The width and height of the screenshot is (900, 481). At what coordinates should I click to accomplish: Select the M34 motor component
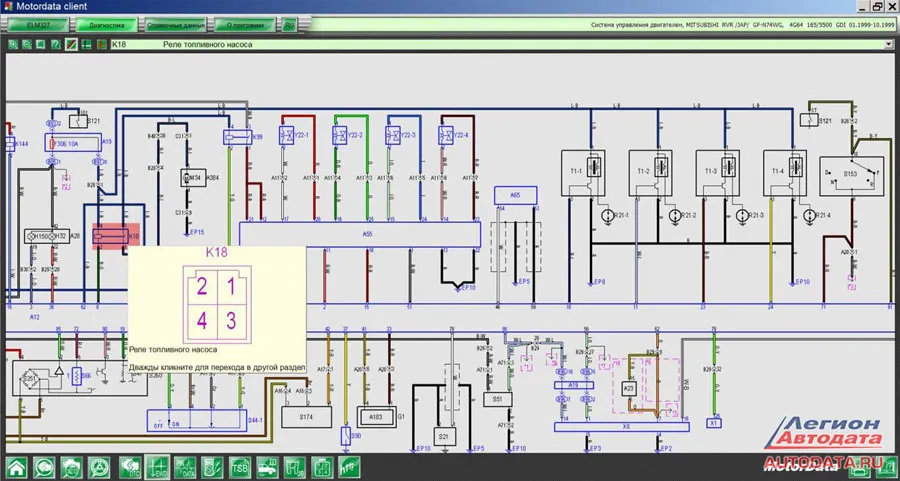pos(193,178)
